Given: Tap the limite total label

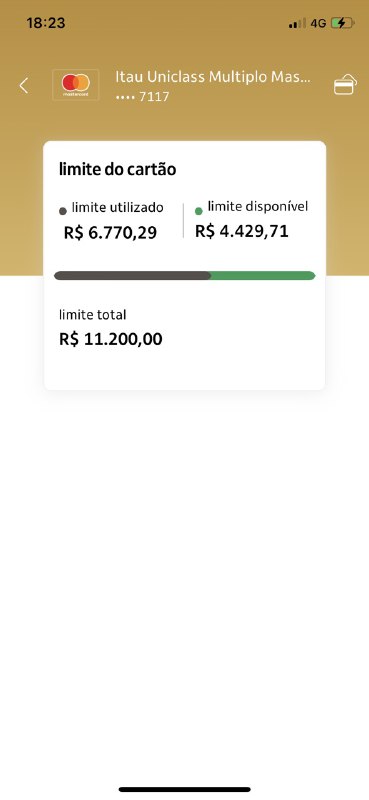Looking at the screenshot, I should [92, 315].
